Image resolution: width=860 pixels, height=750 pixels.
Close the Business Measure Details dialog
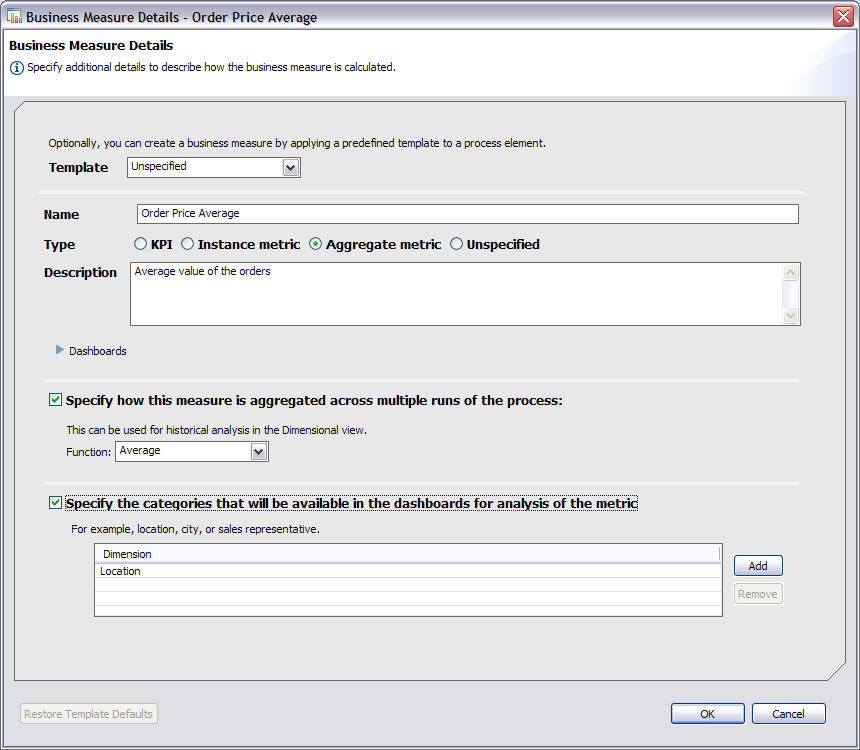[x=843, y=16]
